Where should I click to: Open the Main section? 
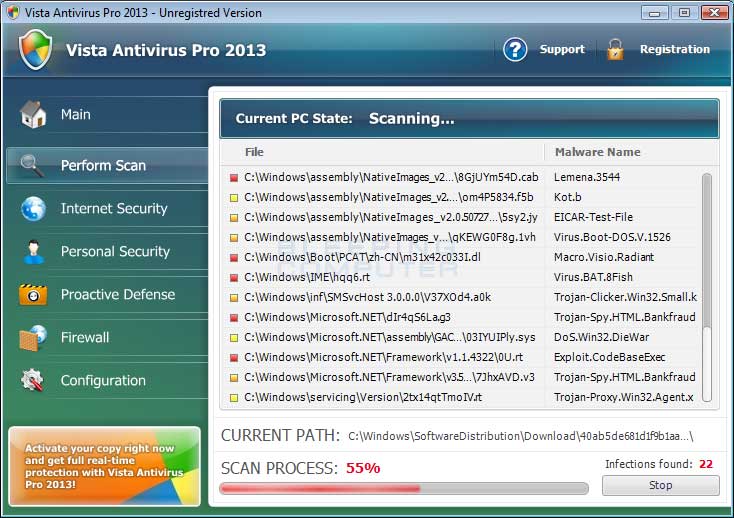108,114
